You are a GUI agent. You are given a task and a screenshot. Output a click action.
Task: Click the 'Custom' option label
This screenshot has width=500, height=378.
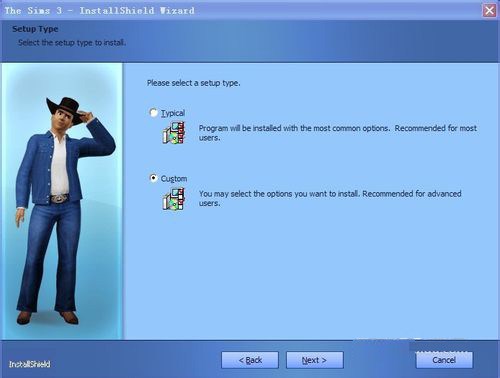pyautogui.click(x=174, y=179)
